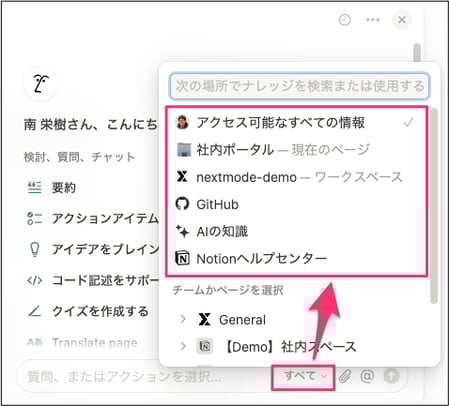Image resolution: width=449 pixels, height=406 pixels.
Task: Select nextmode-demo workspace option
Action: 296,177
